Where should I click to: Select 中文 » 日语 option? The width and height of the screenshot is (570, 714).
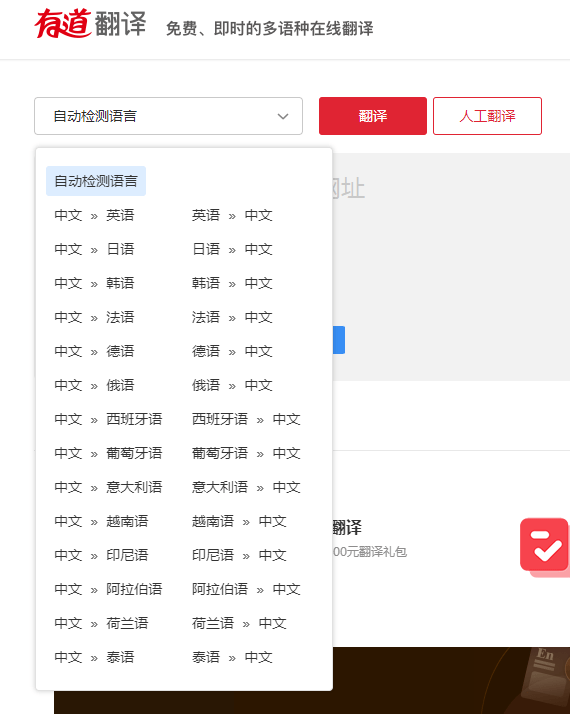point(94,249)
